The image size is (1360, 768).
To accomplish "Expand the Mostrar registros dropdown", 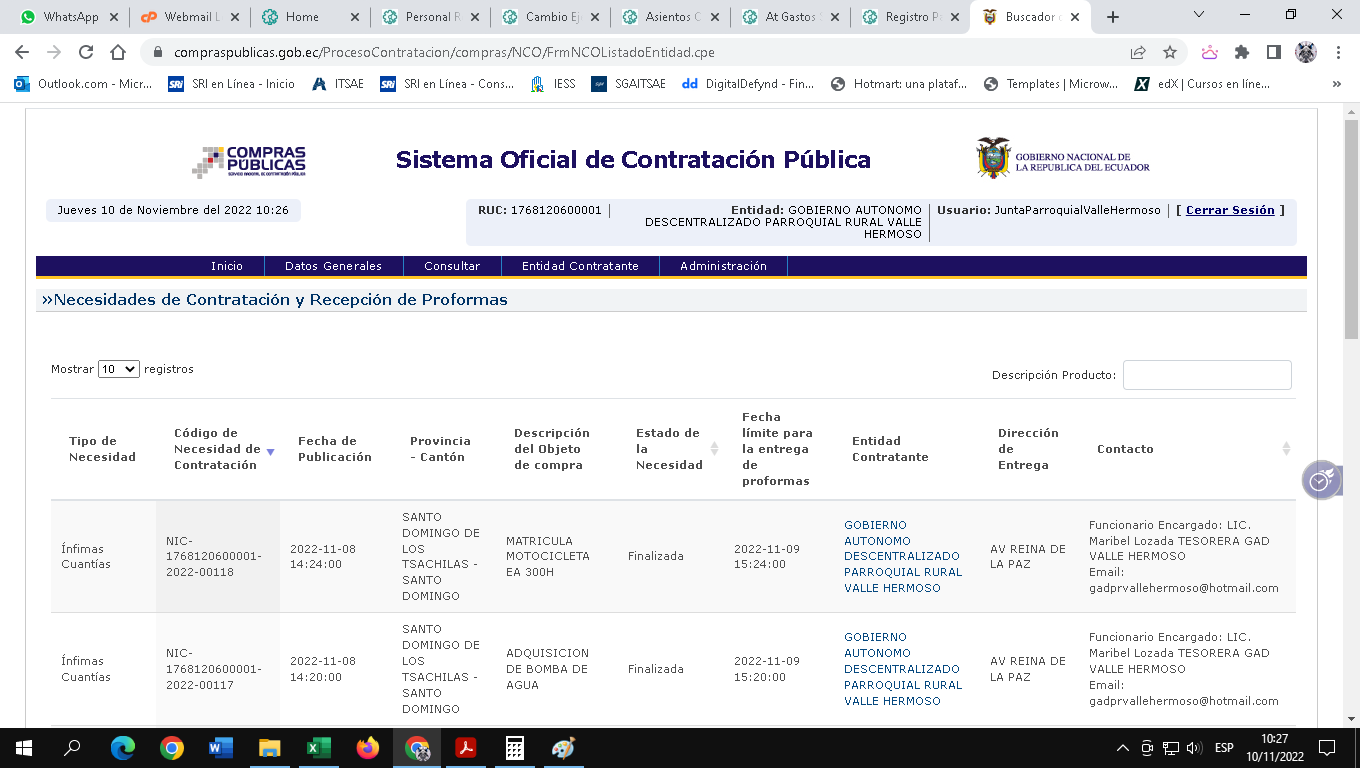I will 118,369.
